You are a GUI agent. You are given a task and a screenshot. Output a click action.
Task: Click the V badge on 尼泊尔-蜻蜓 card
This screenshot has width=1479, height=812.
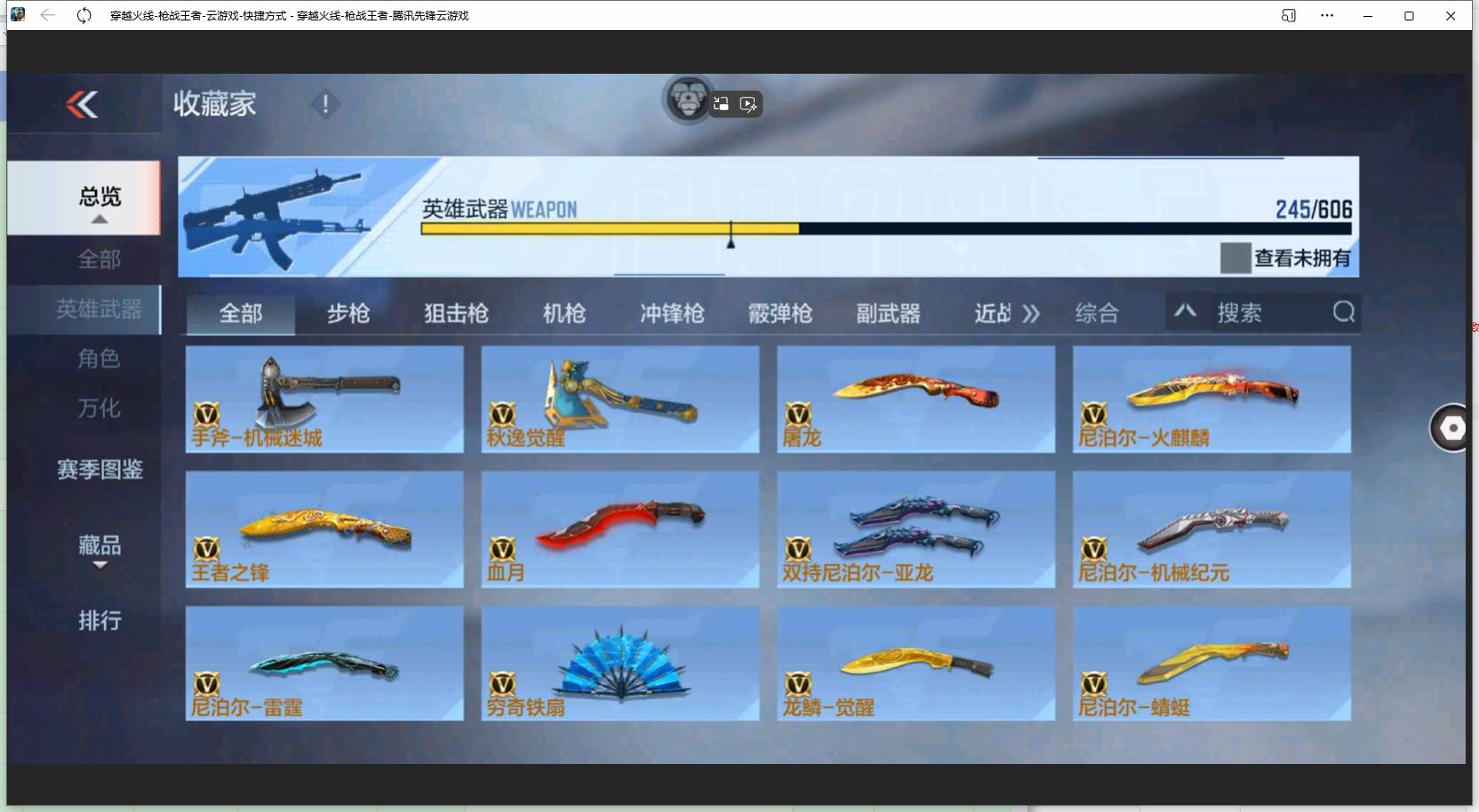pyautogui.click(x=1093, y=683)
